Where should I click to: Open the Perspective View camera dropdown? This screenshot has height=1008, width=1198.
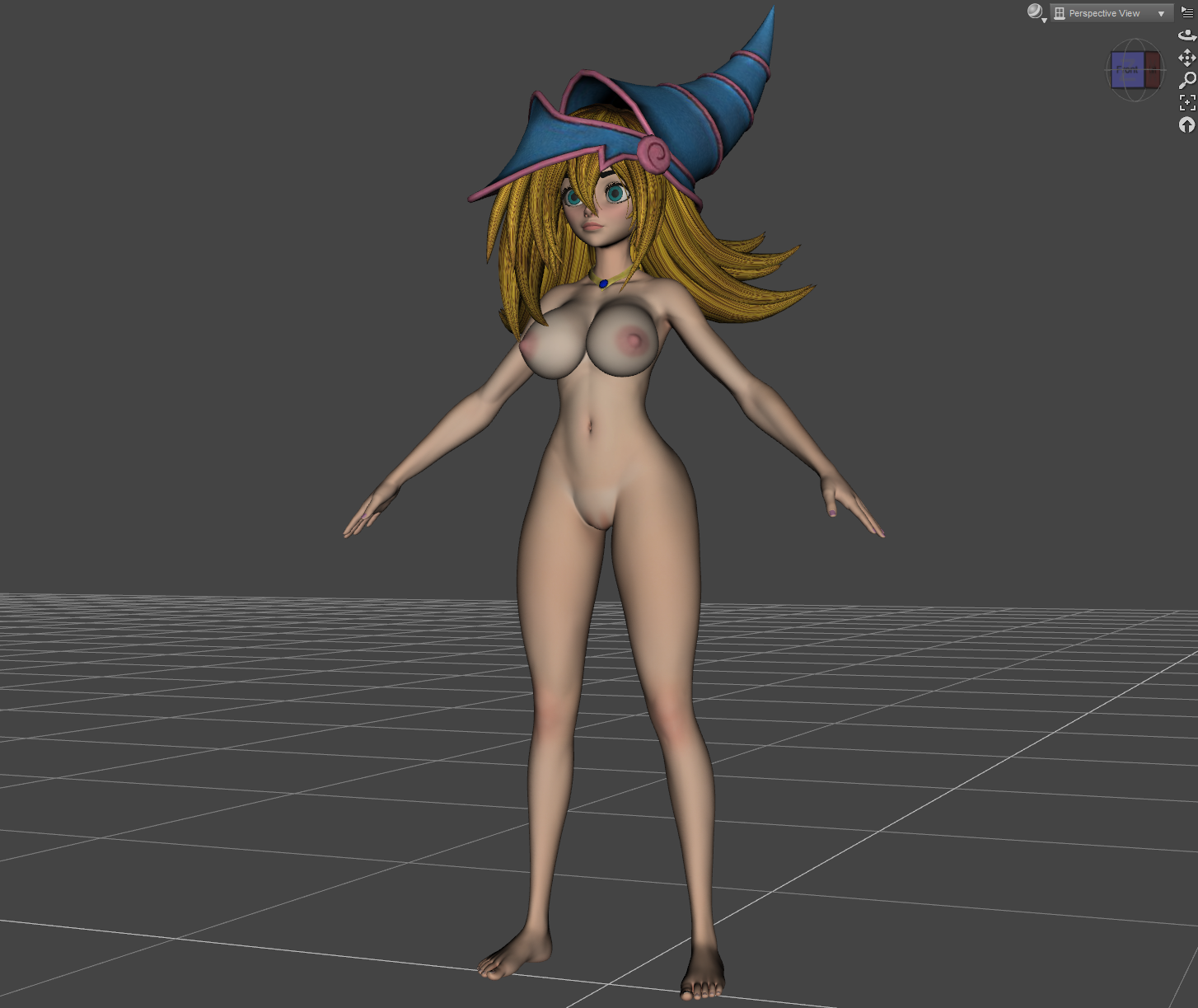click(x=1111, y=13)
